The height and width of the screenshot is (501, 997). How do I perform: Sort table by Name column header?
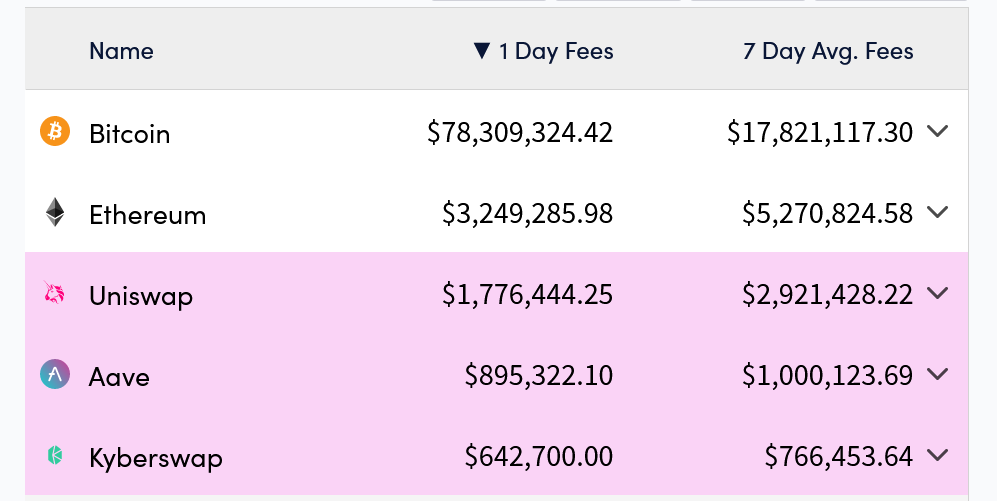coord(121,51)
